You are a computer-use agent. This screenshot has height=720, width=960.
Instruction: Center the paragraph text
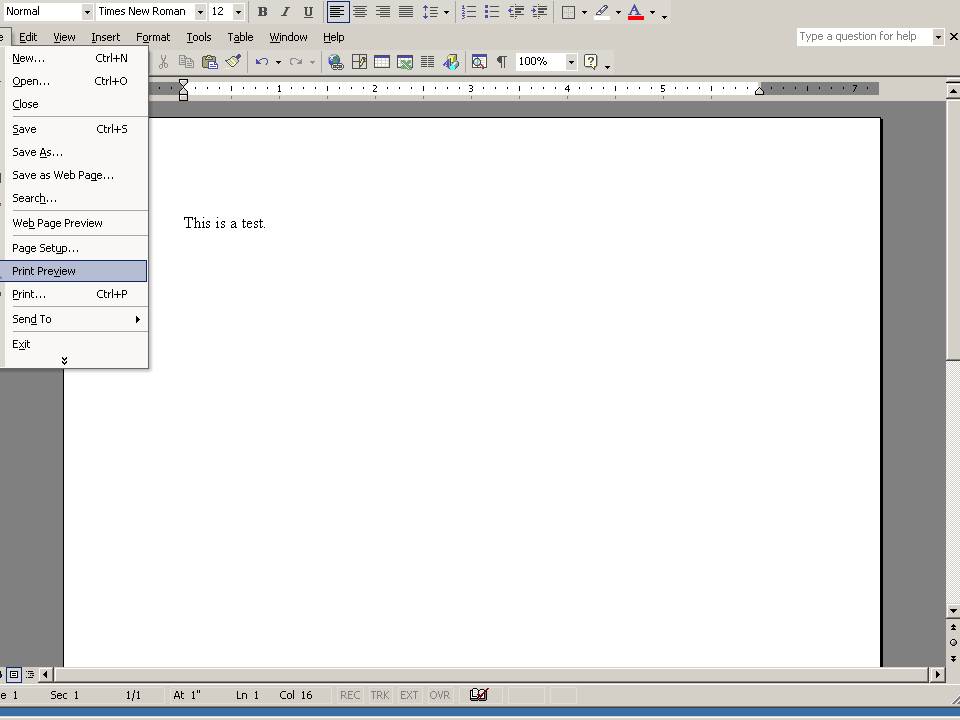click(x=360, y=12)
